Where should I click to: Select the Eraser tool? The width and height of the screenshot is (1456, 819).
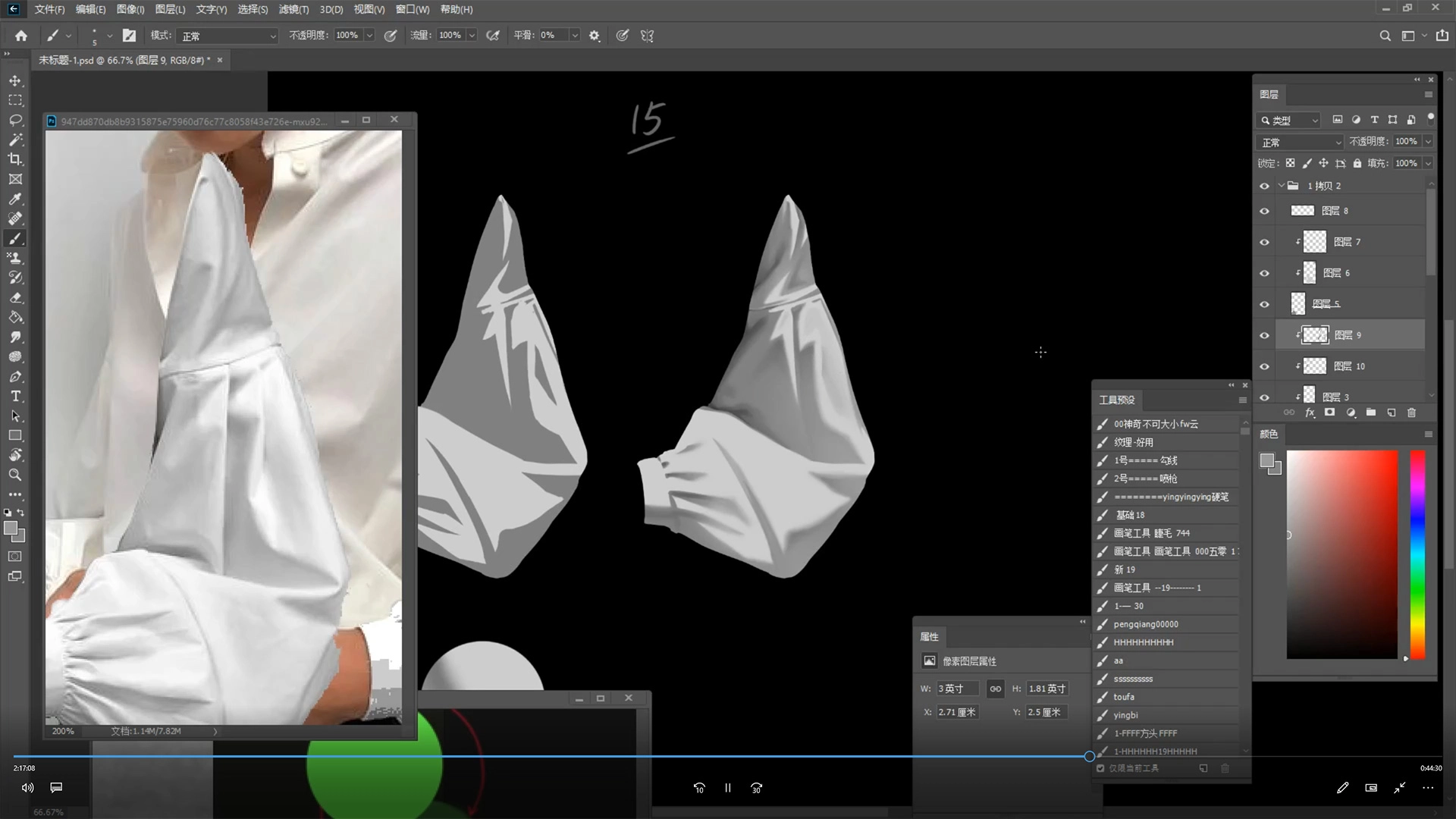[x=15, y=297]
